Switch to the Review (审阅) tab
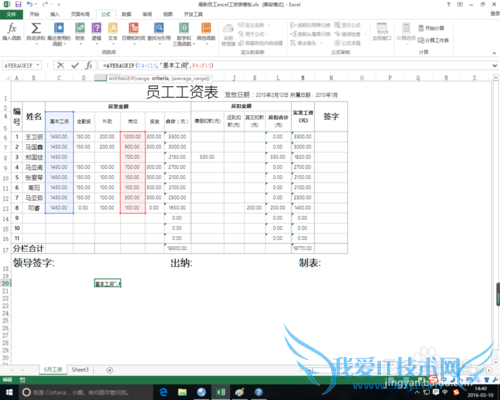The height and width of the screenshot is (400, 500). click(147, 14)
